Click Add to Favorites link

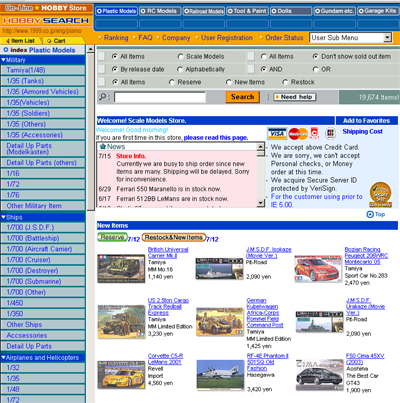[x=366, y=121]
